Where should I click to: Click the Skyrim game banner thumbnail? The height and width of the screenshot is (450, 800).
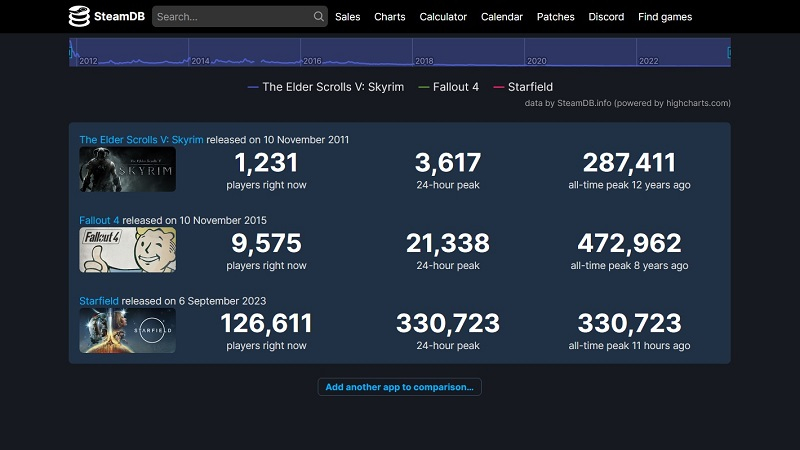coord(127,169)
